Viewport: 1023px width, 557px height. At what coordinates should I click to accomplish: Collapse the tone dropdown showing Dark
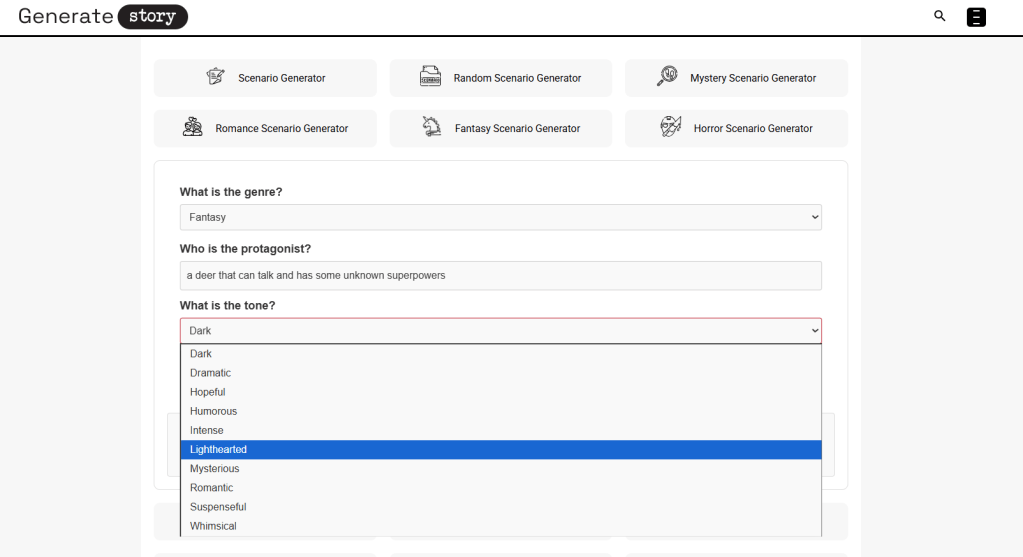tap(500, 330)
